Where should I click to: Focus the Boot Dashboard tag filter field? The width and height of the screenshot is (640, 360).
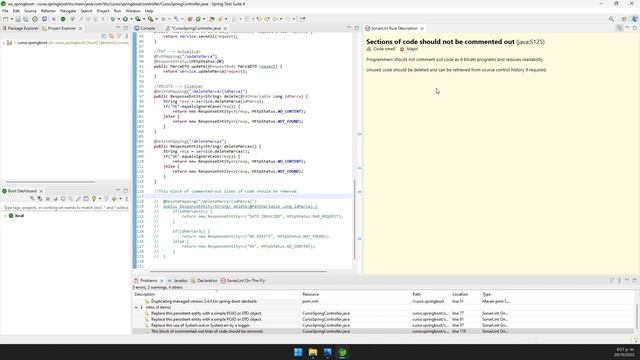tap(66, 208)
